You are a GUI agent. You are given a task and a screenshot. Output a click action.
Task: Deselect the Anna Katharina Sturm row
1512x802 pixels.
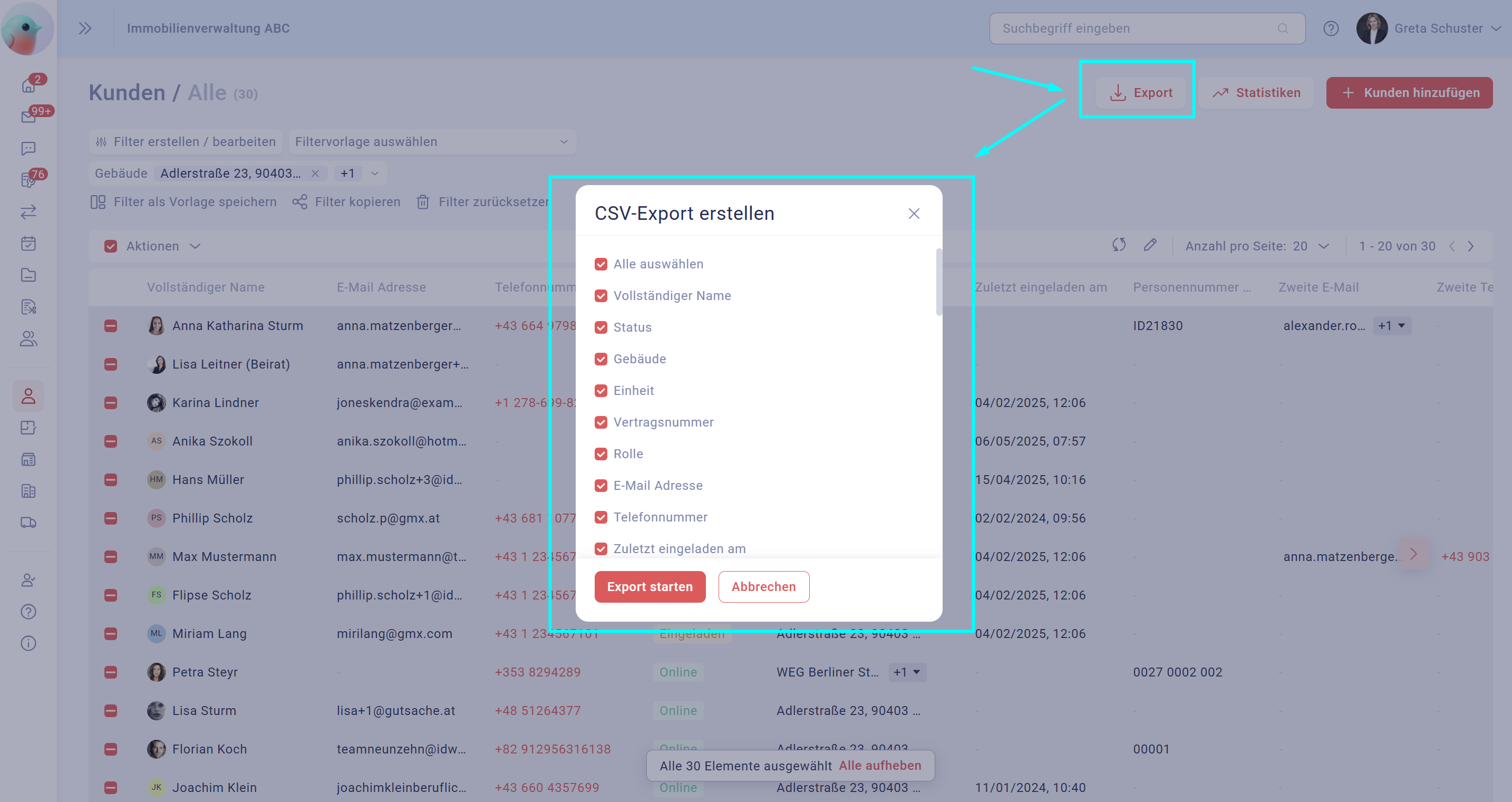coord(110,326)
